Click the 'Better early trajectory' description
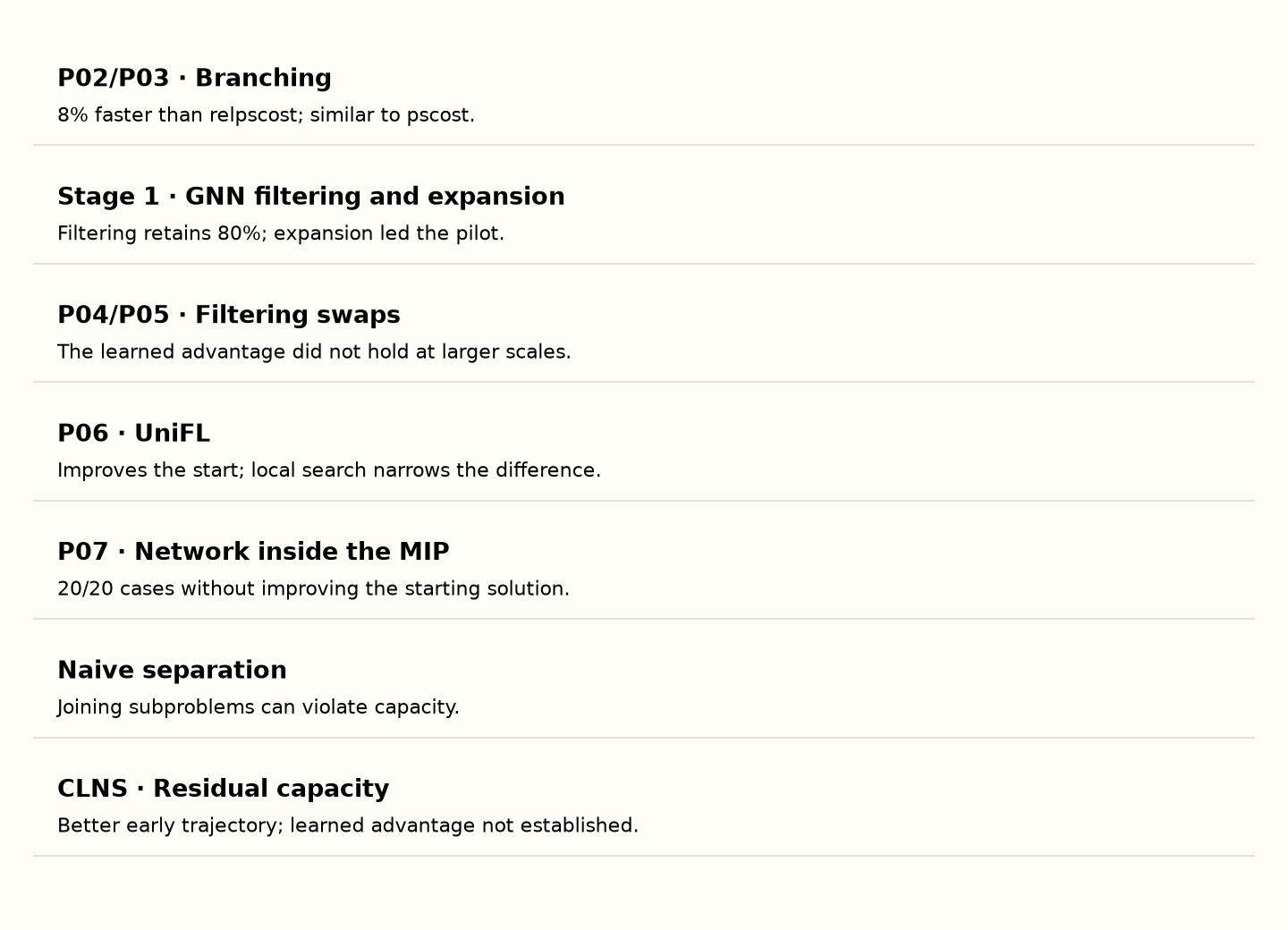The width and height of the screenshot is (1288, 930). [x=348, y=825]
